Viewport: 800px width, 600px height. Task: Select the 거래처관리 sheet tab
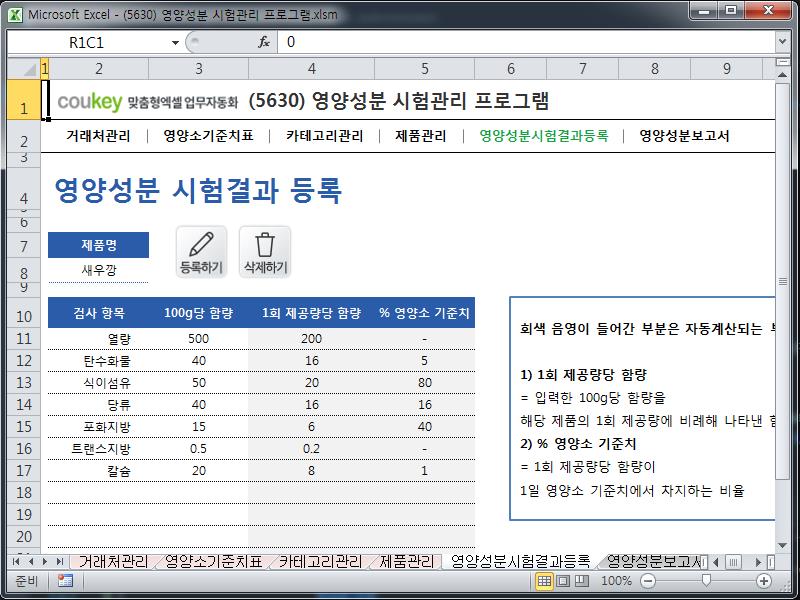(113, 562)
